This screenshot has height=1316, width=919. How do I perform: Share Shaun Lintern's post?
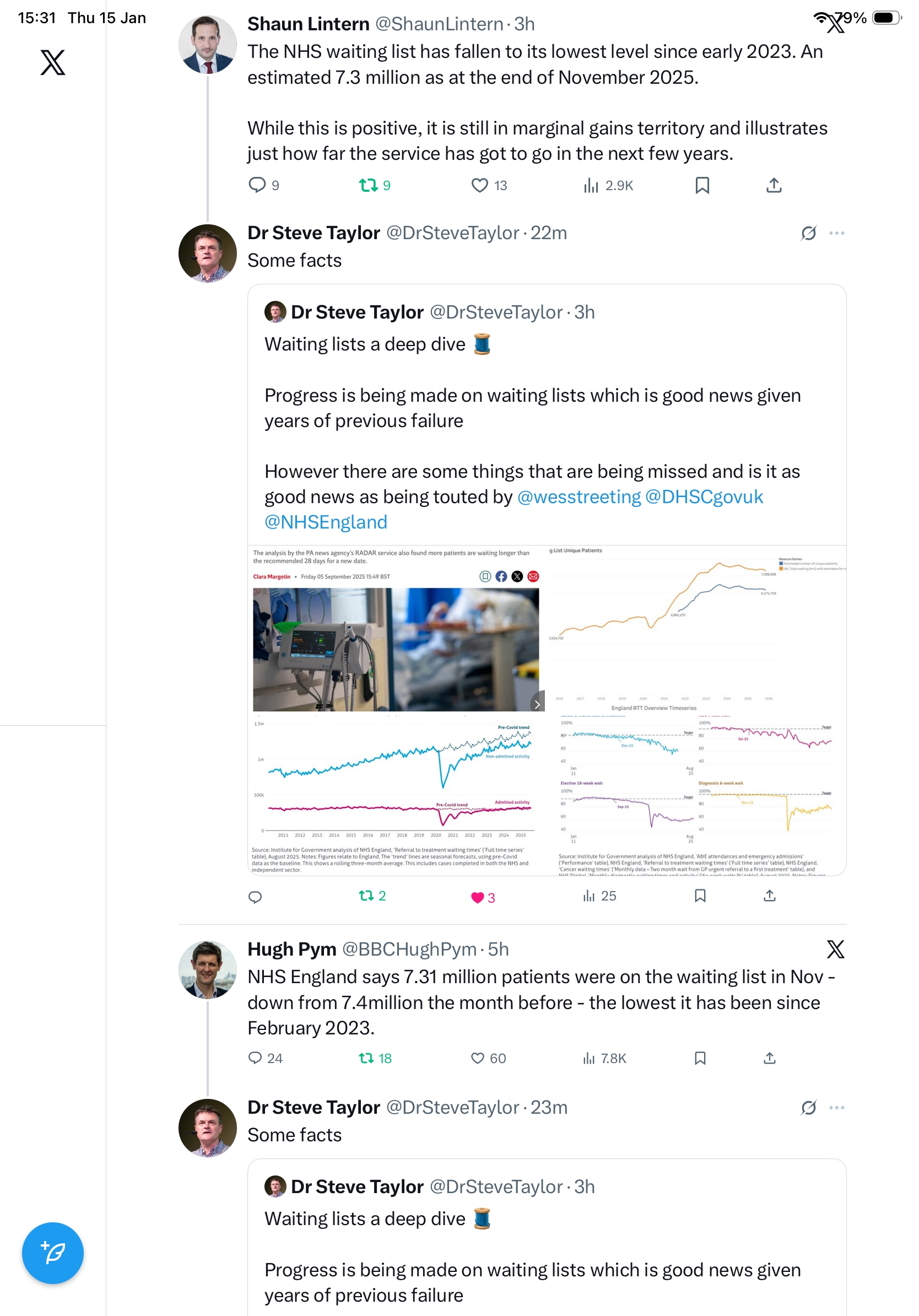click(774, 185)
